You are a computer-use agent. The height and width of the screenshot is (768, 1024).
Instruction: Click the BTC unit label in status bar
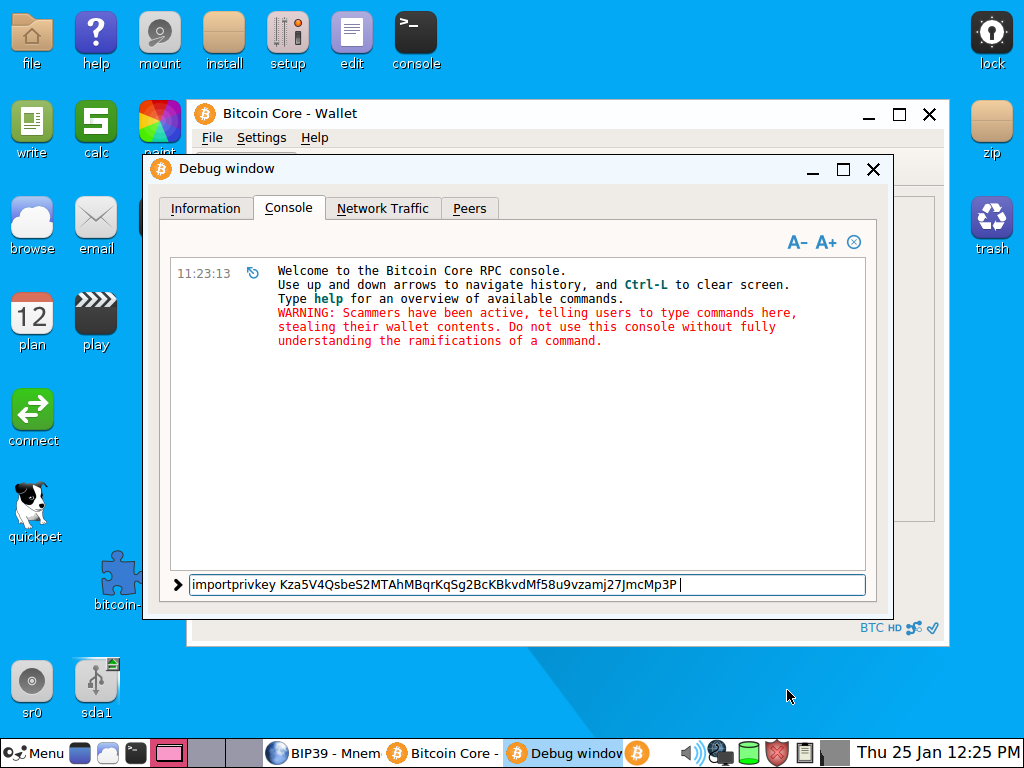tap(872, 628)
